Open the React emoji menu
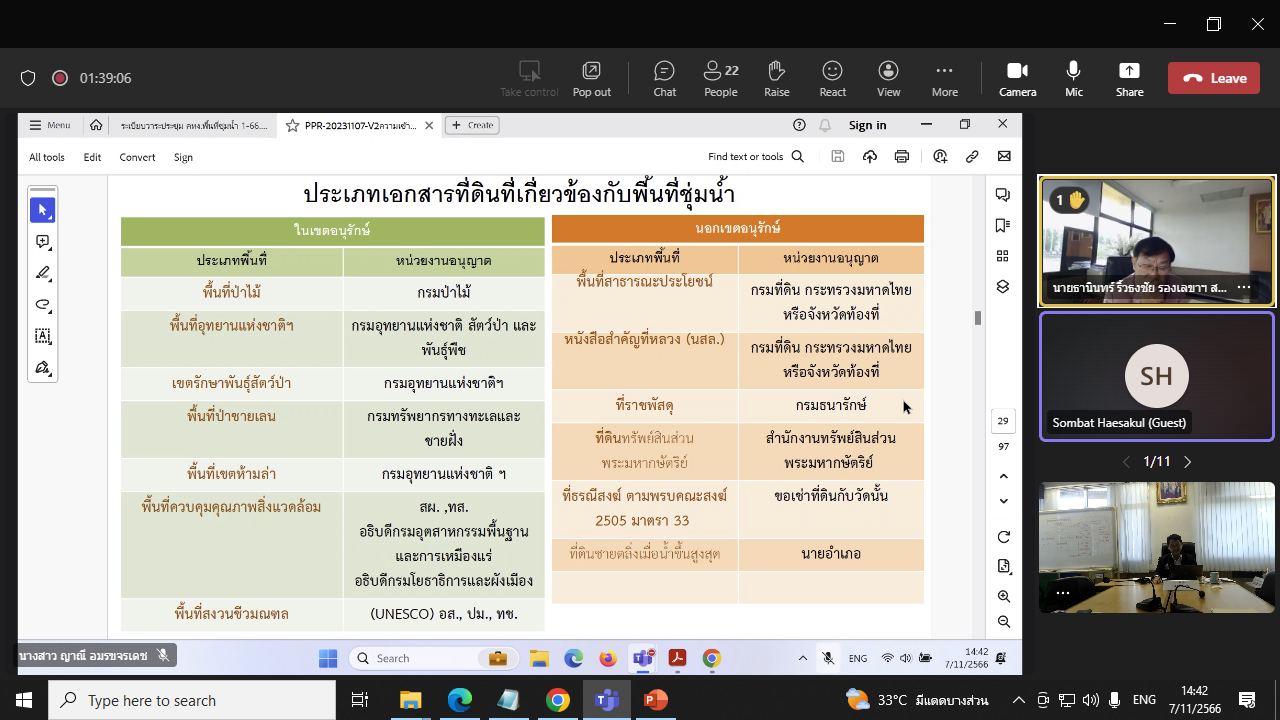The image size is (1280, 720). pos(832,78)
